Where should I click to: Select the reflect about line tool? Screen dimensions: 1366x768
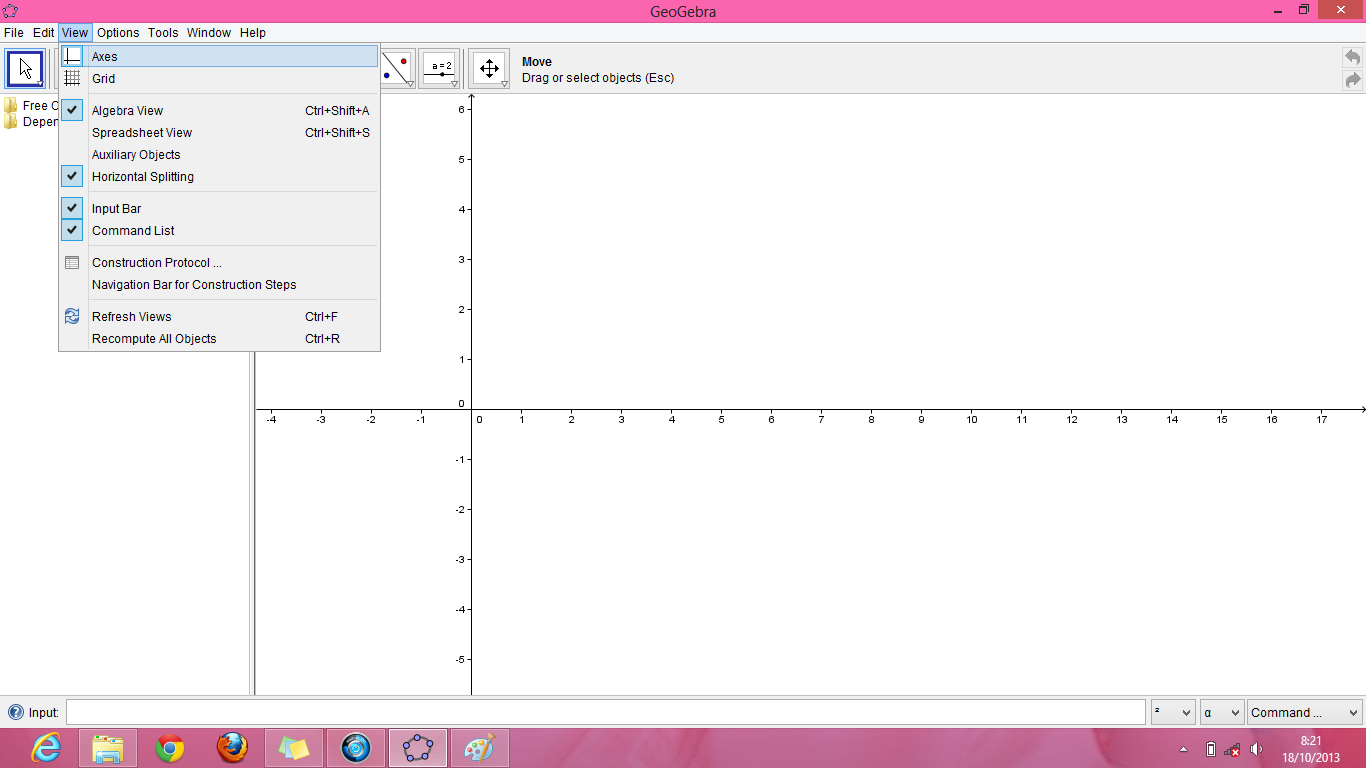[397, 69]
